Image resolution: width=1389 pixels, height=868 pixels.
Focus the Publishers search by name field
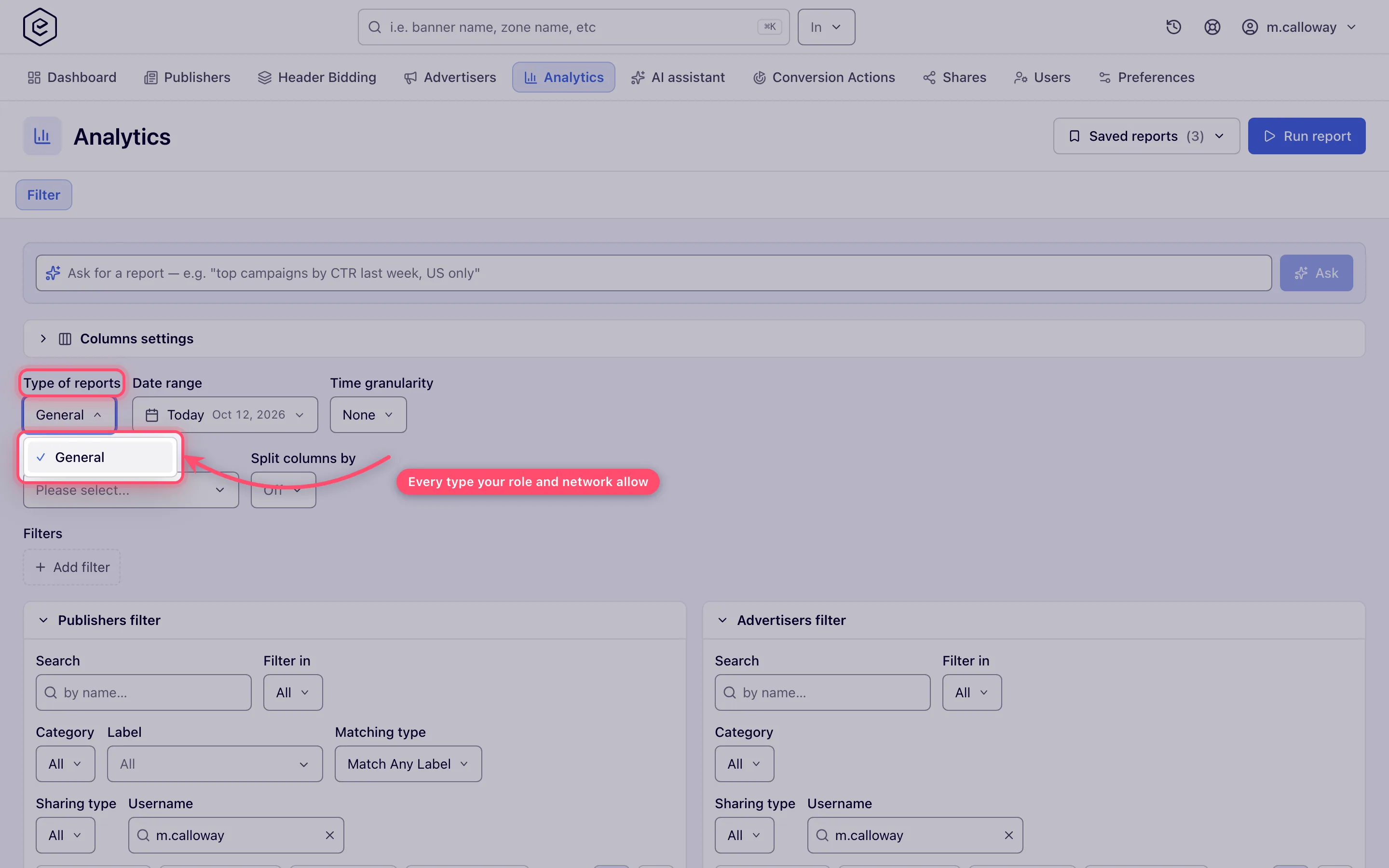click(x=144, y=692)
